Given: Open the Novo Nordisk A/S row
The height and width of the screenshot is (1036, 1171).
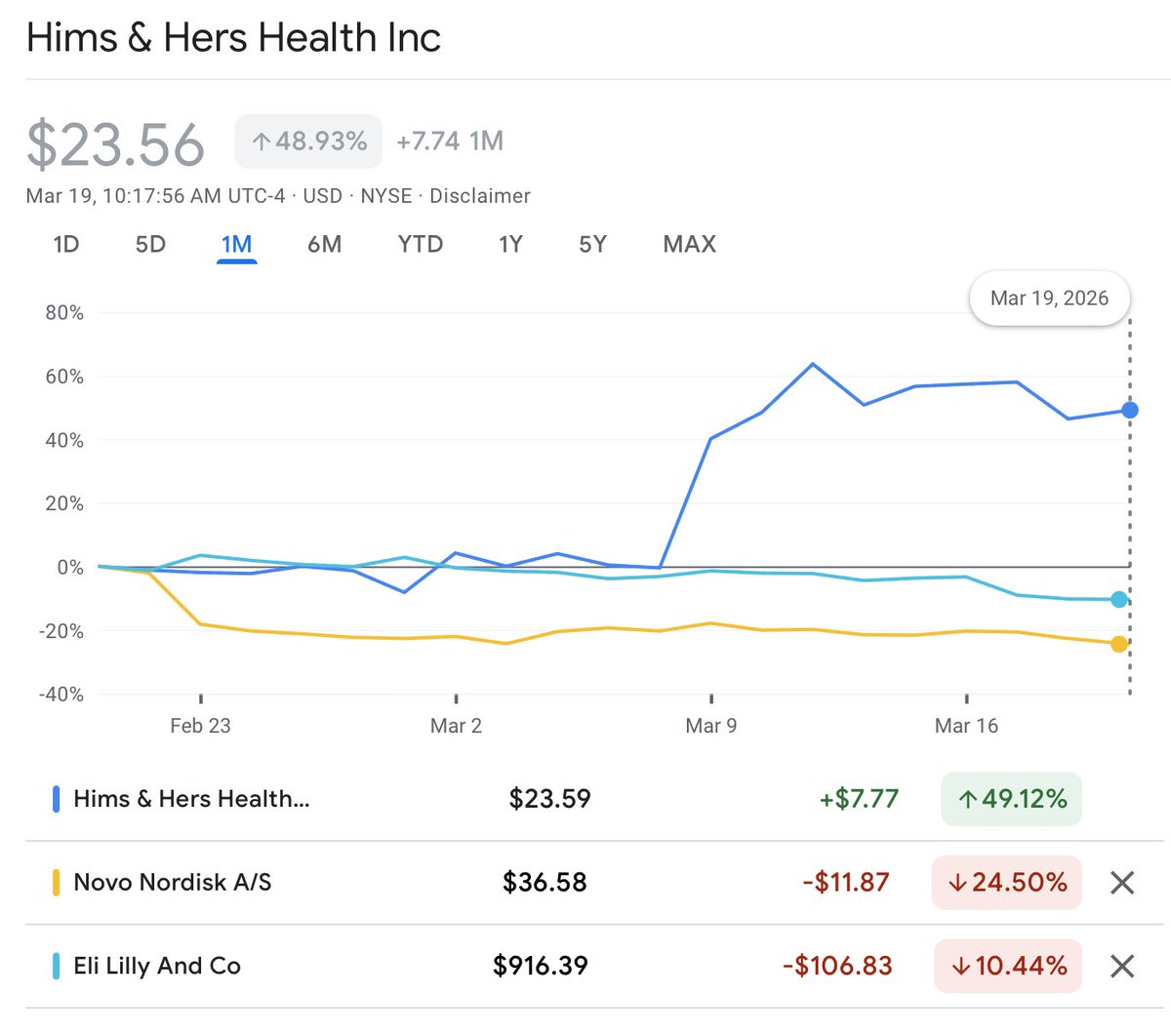Looking at the screenshot, I should (173, 883).
